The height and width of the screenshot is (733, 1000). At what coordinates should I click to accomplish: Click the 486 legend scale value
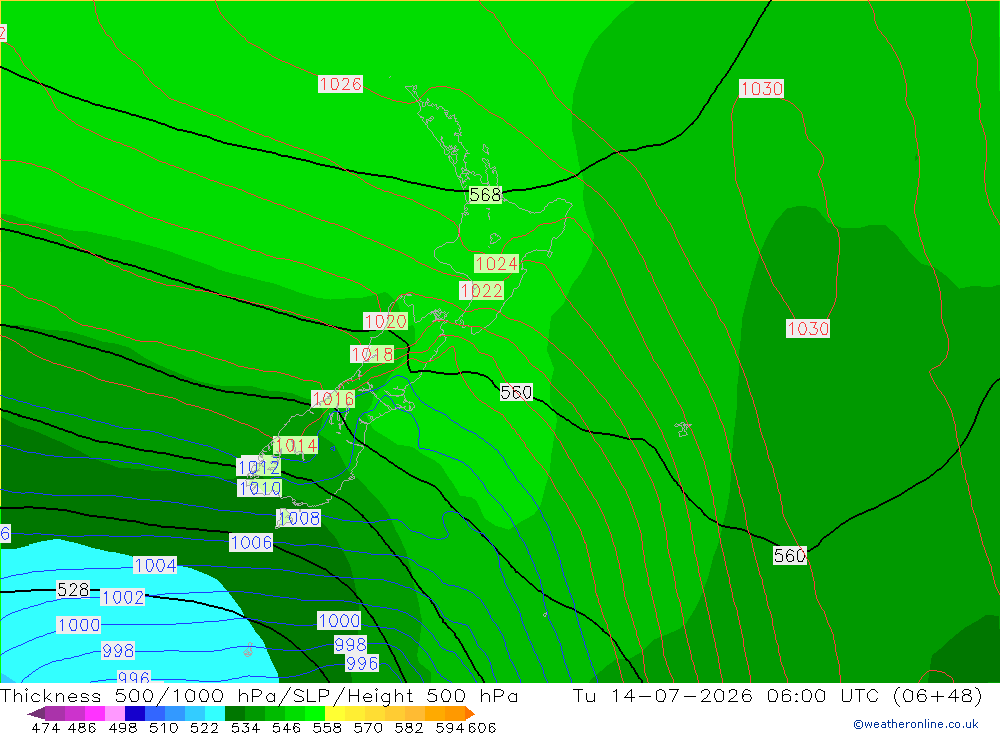[x=82, y=727]
